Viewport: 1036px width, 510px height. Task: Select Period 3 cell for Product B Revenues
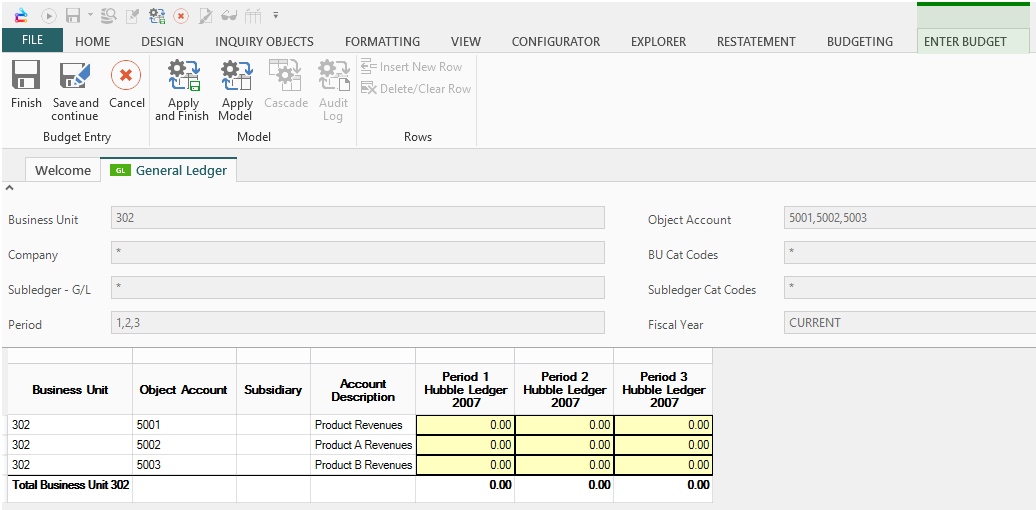pos(663,465)
